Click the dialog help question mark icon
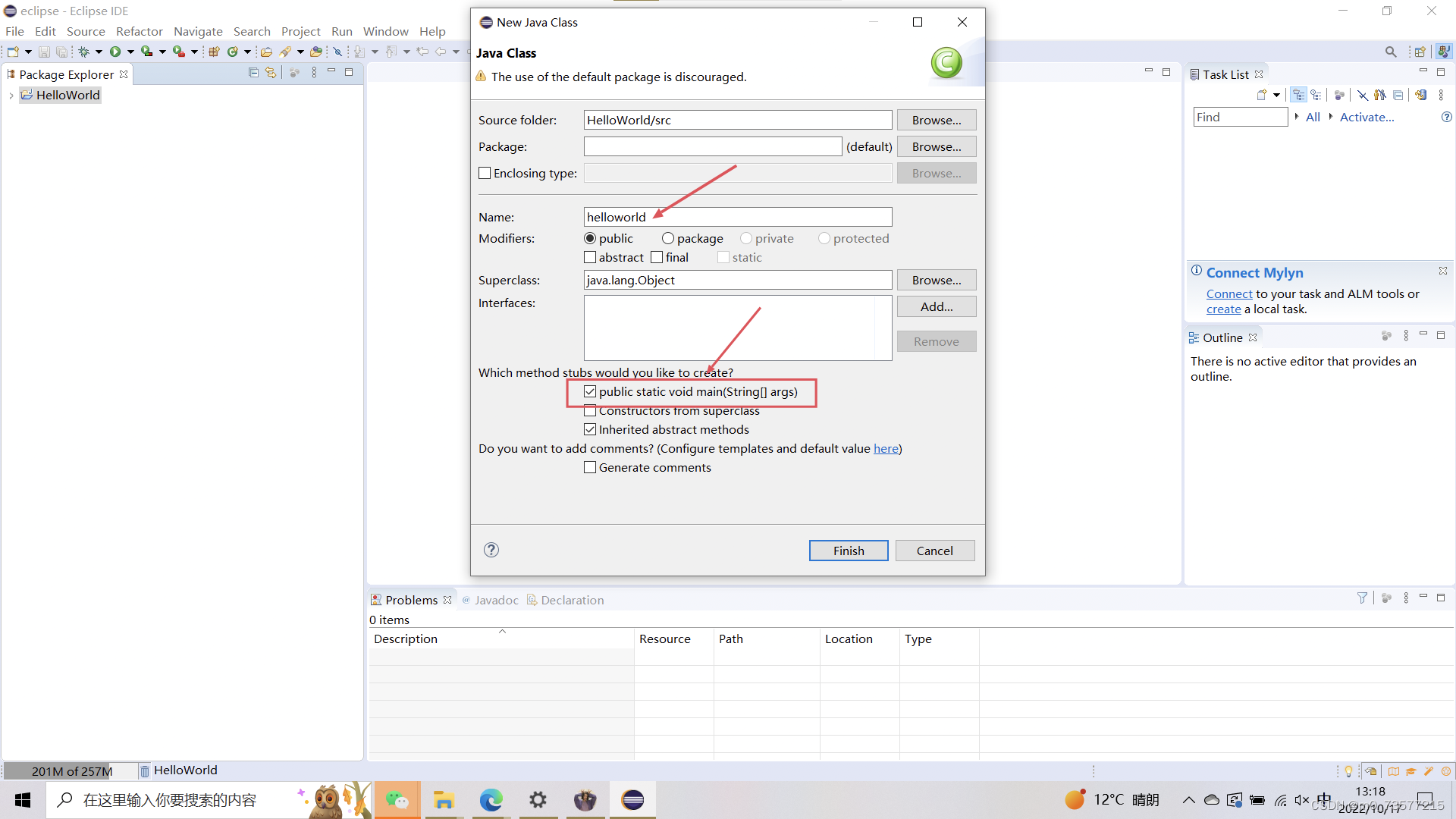Image resolution: width=1456 pixels, height=819 pixels. (x=491, y=550)
